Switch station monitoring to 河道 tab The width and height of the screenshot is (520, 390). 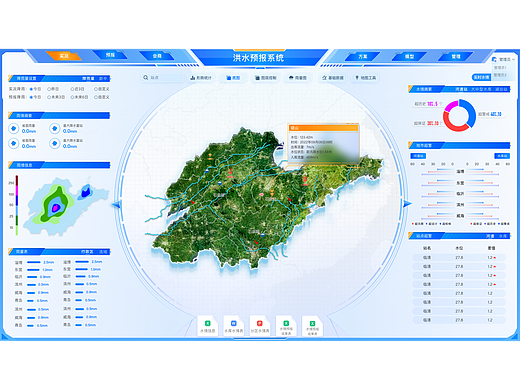490,236
